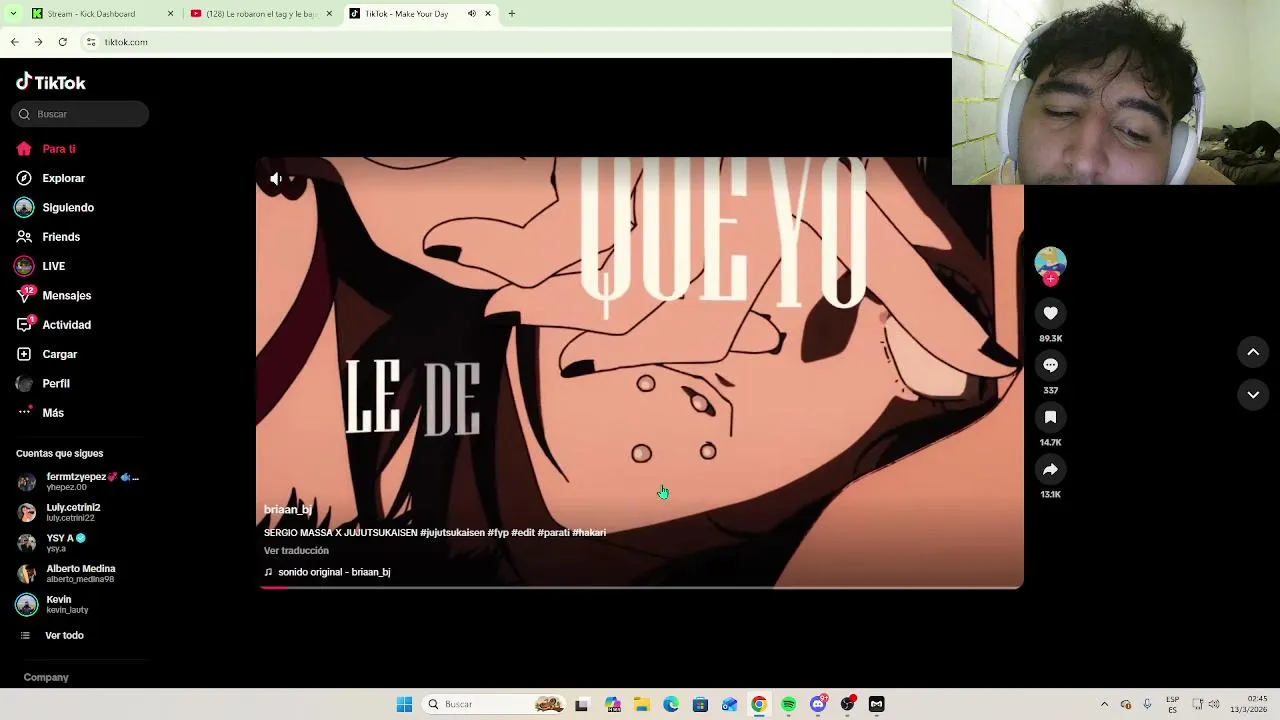Save the video with bookmark icon
Image resolution: width=1280 pixels, height=720 pixels.
1050,417
